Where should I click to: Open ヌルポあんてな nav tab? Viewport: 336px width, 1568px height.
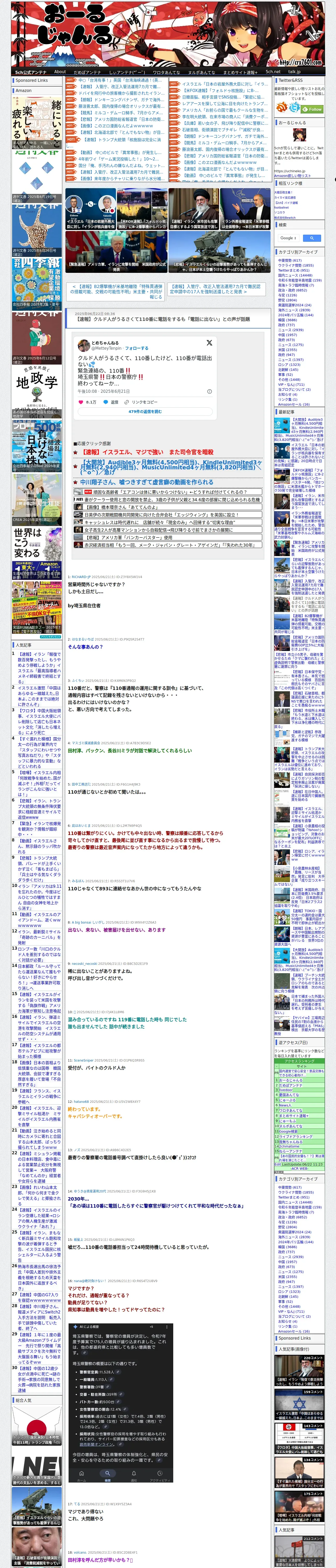pos(201,72)
